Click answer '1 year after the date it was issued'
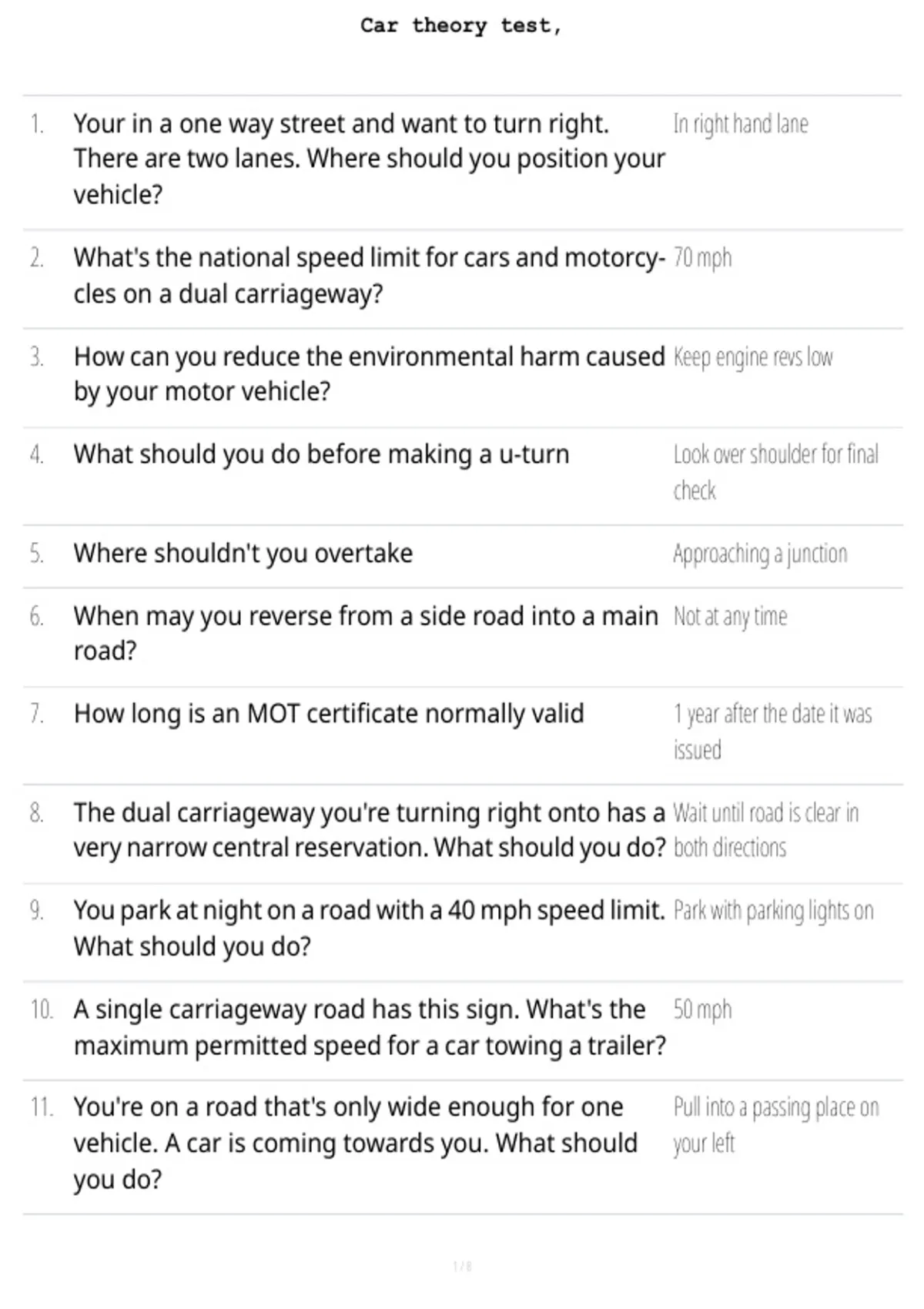924x1309 pixels. click(773, 731)
